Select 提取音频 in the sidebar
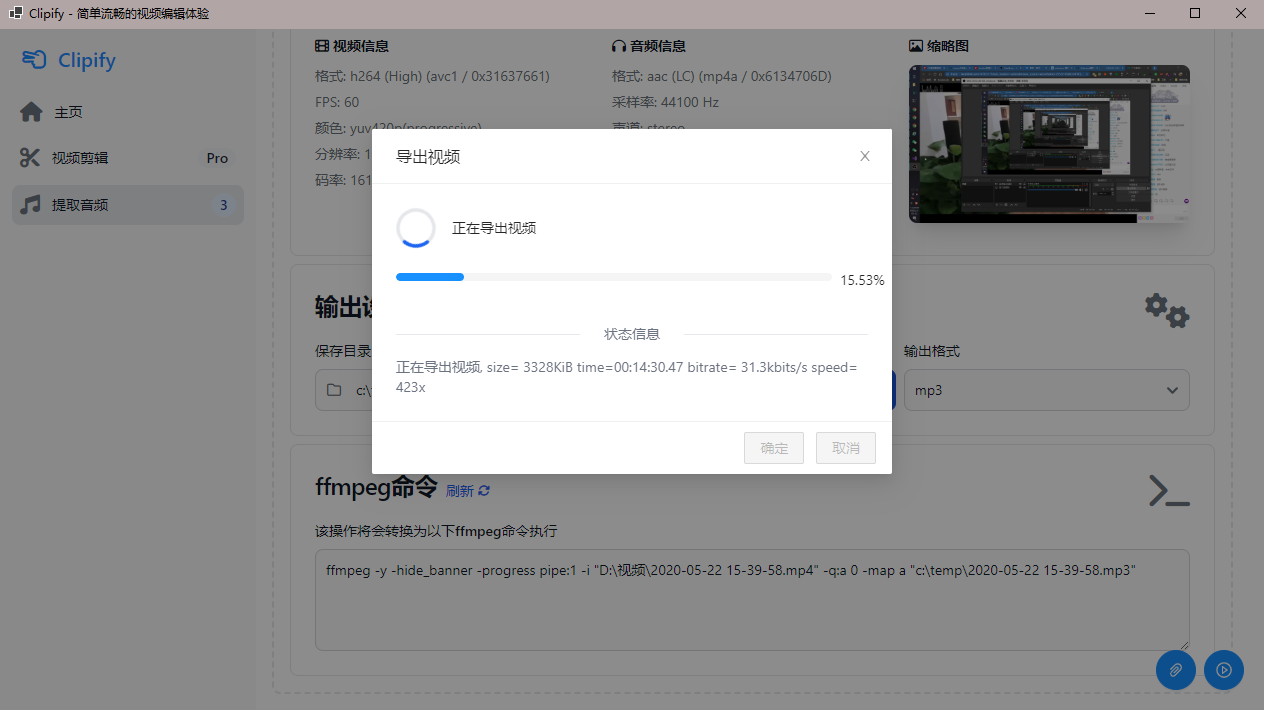Screen dimensions: 1264x710 click(x=80, y=205)
